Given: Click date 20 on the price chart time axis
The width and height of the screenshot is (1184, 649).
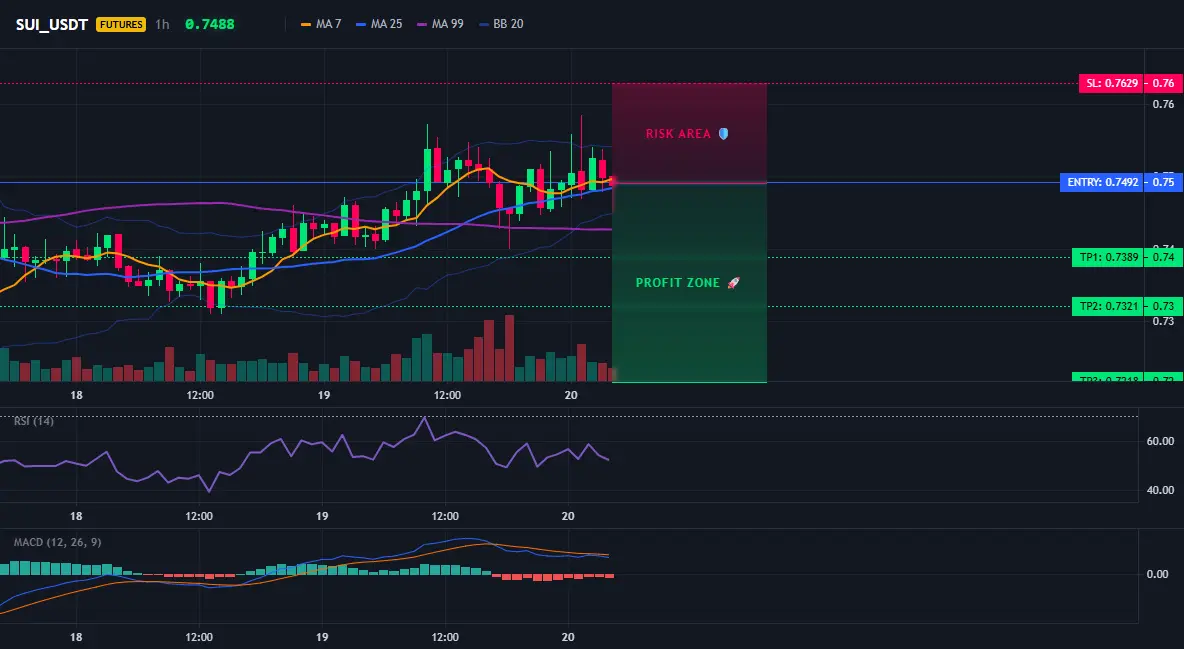Looking at the screenshot, I should [x=571, y=395].
